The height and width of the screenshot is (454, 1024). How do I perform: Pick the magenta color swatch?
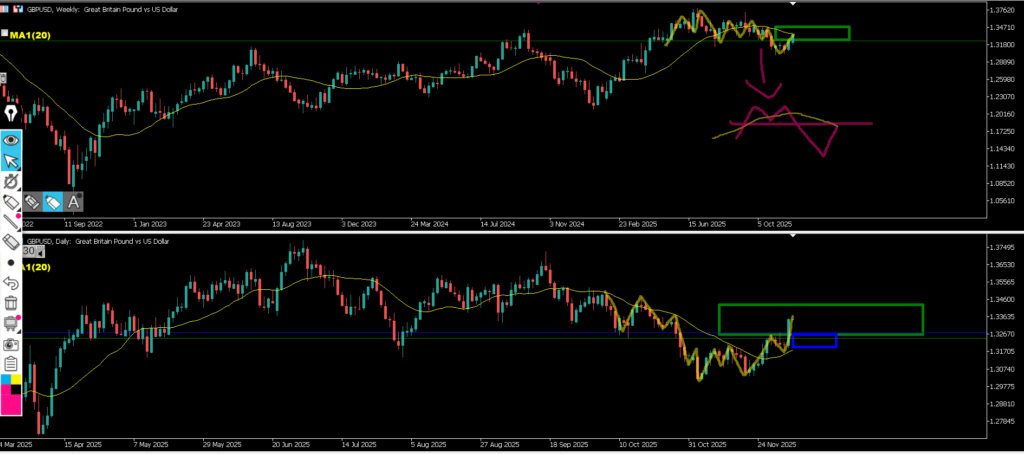pos(11,400)
